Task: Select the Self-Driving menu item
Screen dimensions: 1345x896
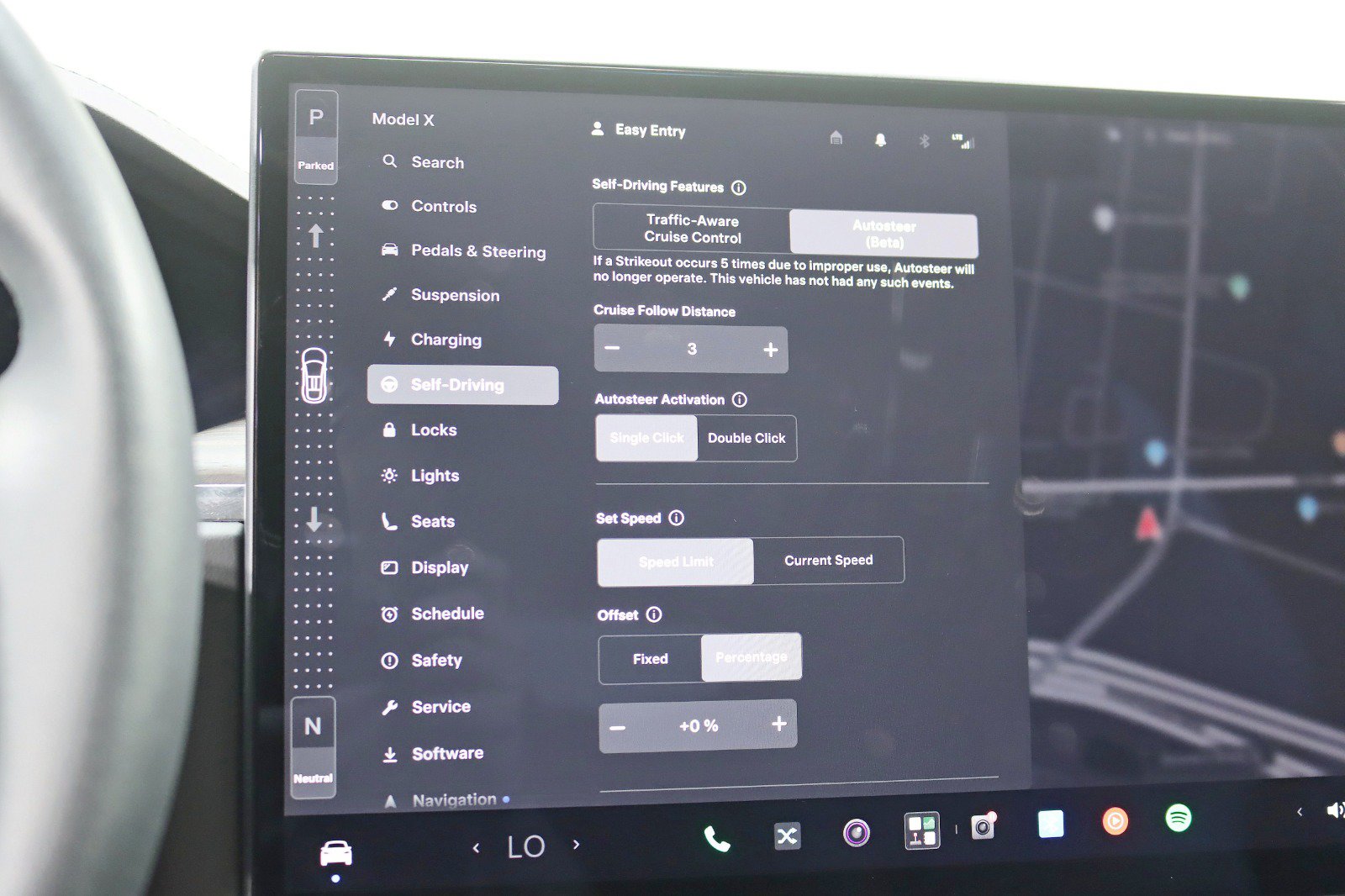Action: click(x=462, y=385)
